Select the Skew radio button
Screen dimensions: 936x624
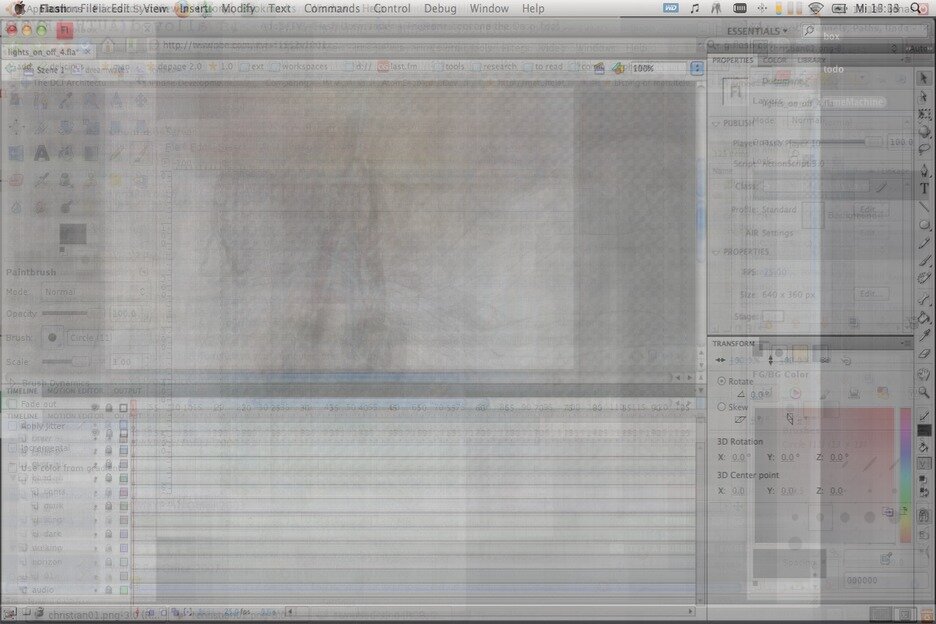[721, 407]
